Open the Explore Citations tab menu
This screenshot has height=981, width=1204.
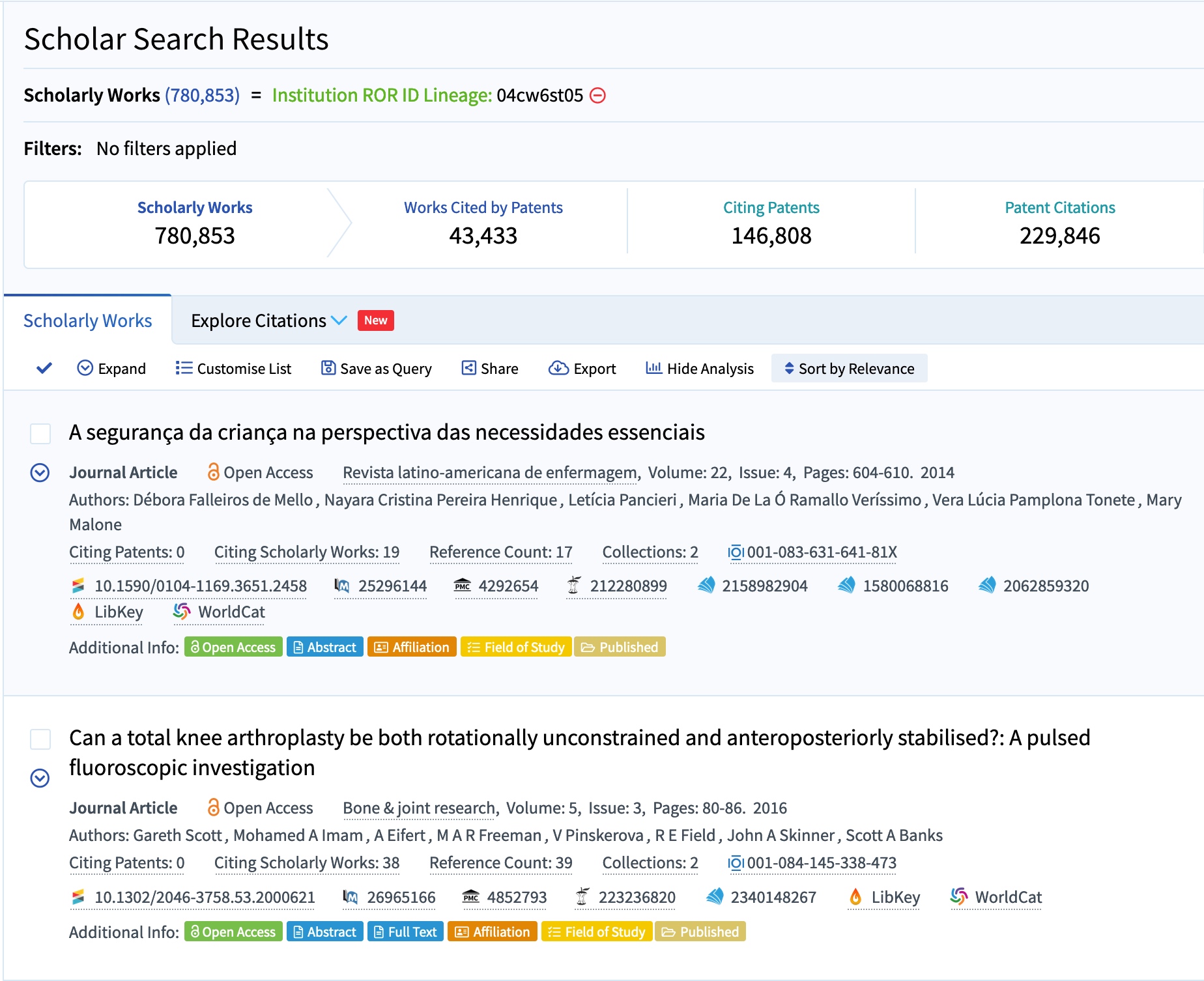[268, 320]
